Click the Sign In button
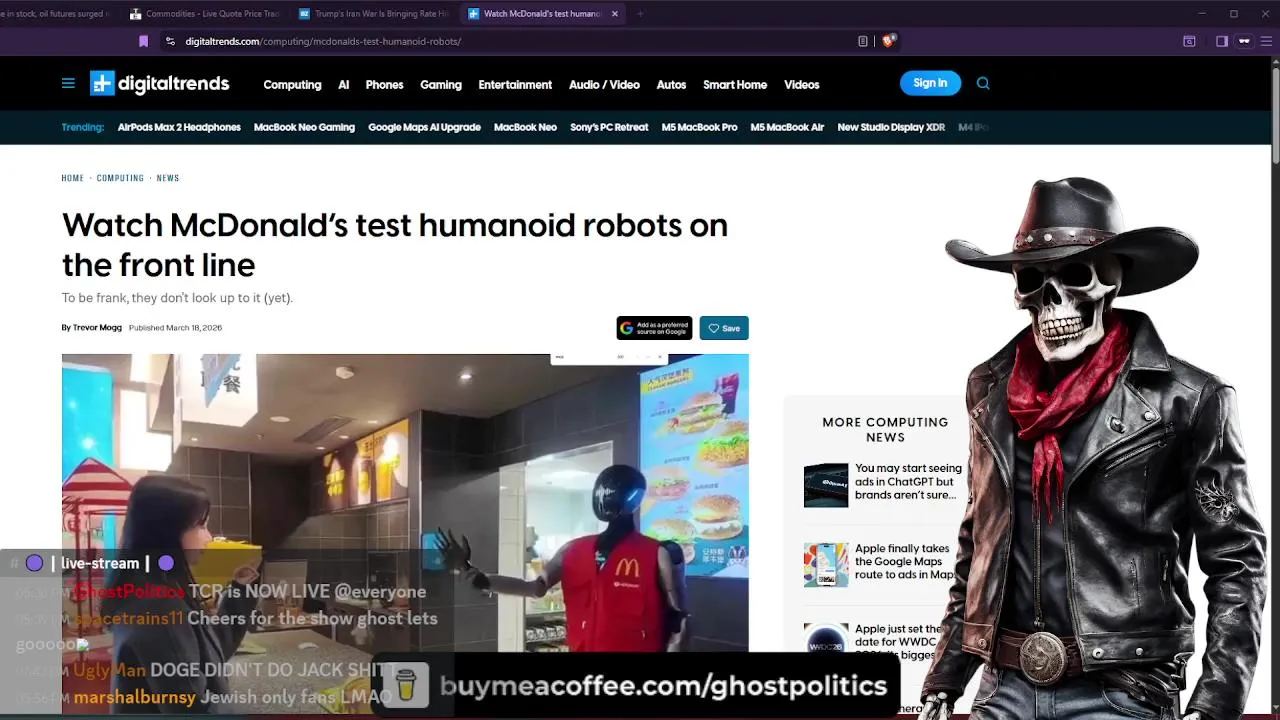Screen dimensions: 1280x720 930,83
